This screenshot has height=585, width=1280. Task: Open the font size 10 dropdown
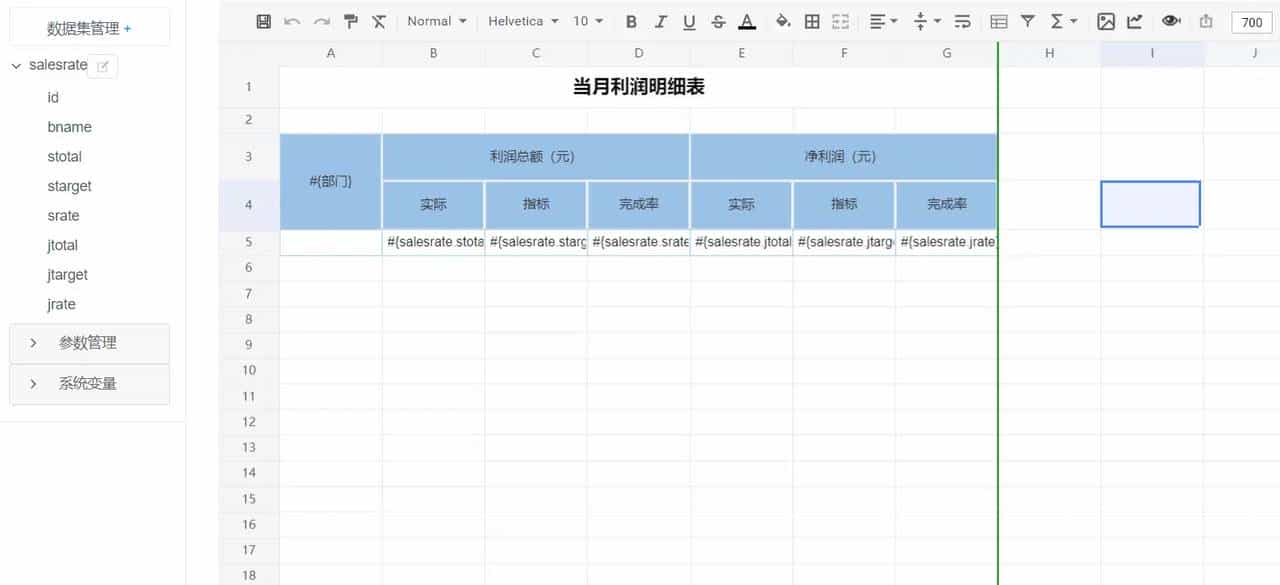tap(585, 20)
